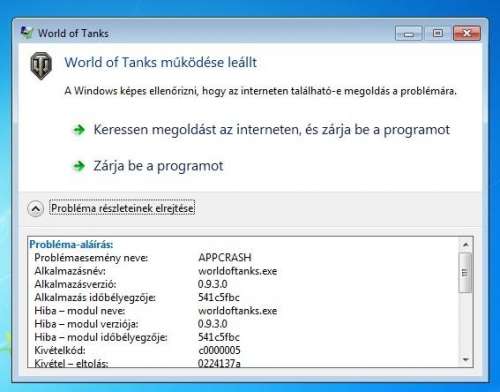Minimize the World of Tanks error dialog

[409, 33]
